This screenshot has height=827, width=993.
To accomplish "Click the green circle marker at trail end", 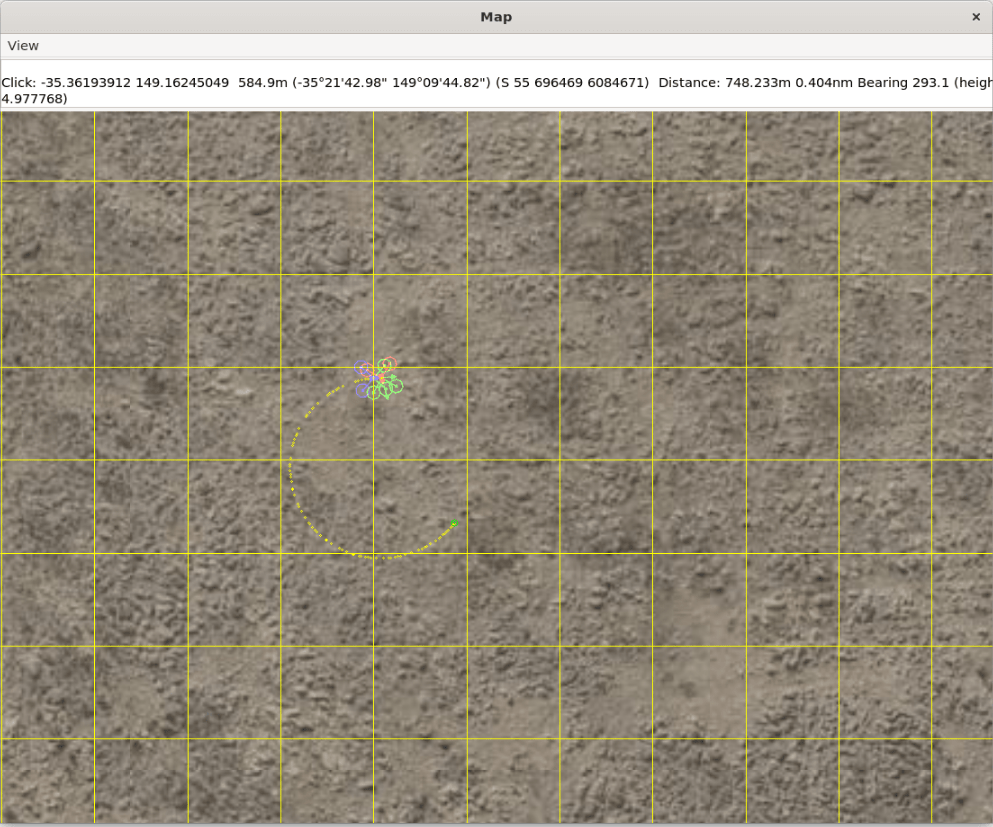I will tap(454, 523).
